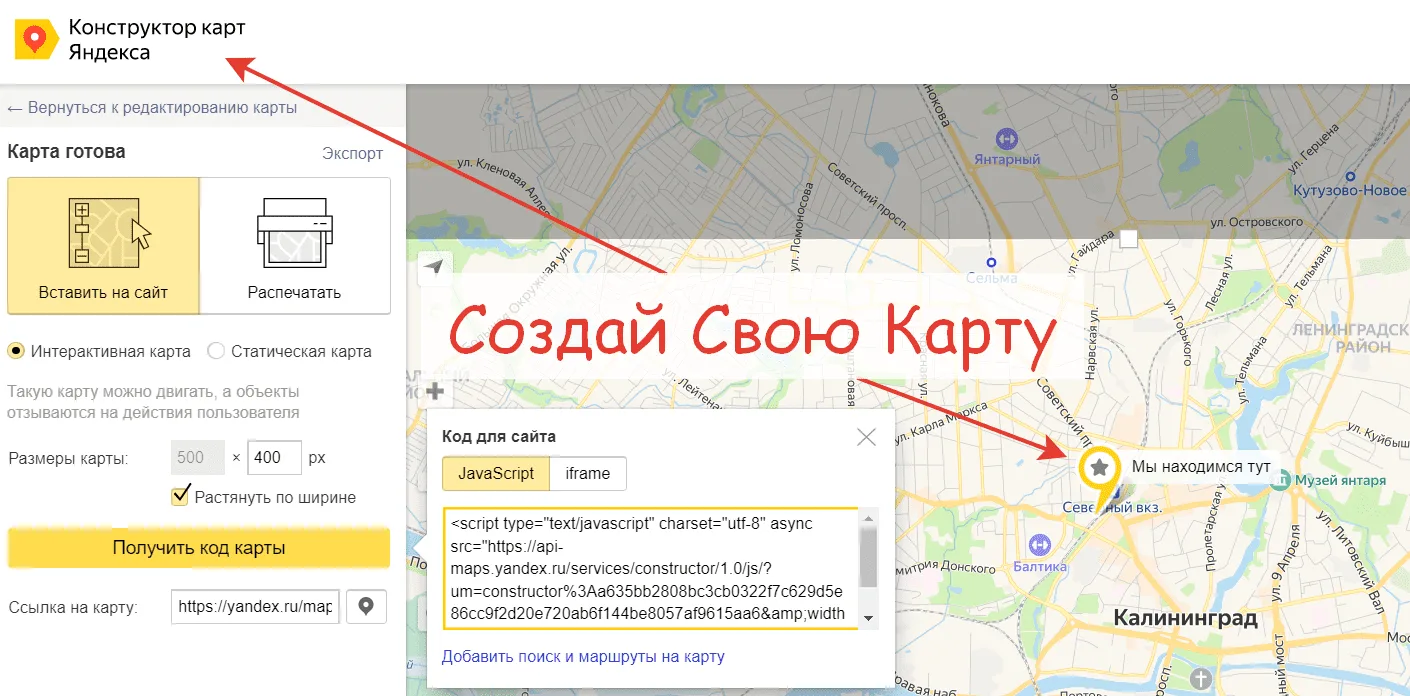Click the star placemark on the map
The width and height of the screenshot is (1410, 696).
click(1099, 468)
